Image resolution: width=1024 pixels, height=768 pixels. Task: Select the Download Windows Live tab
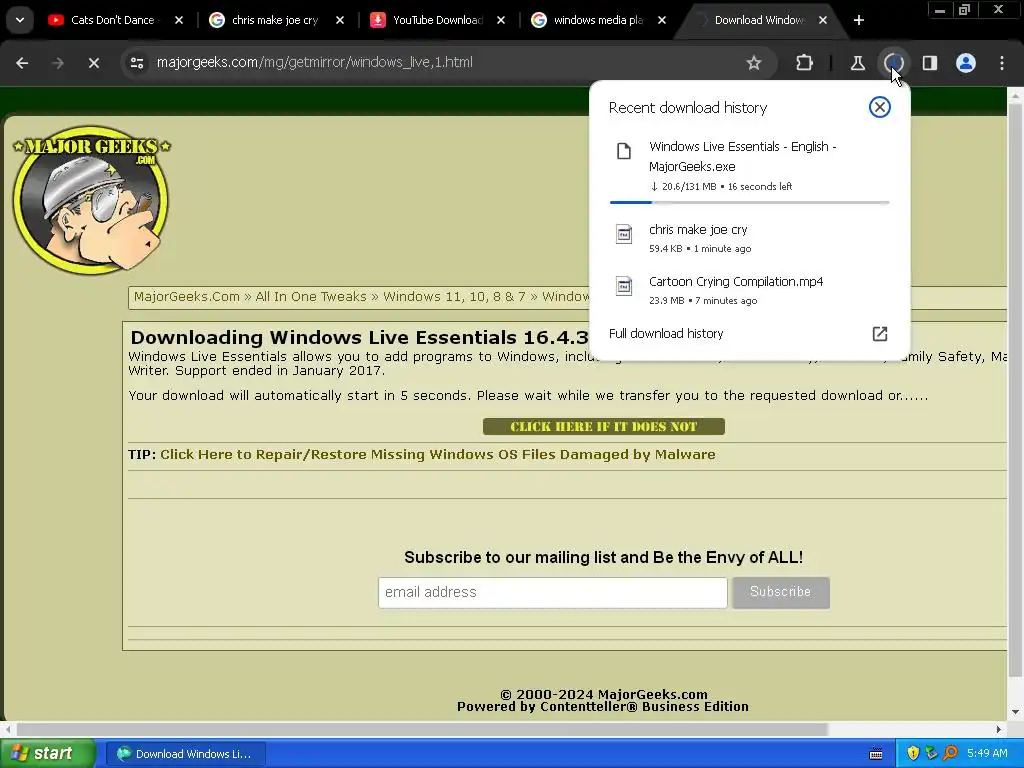[x=758, y=20]
